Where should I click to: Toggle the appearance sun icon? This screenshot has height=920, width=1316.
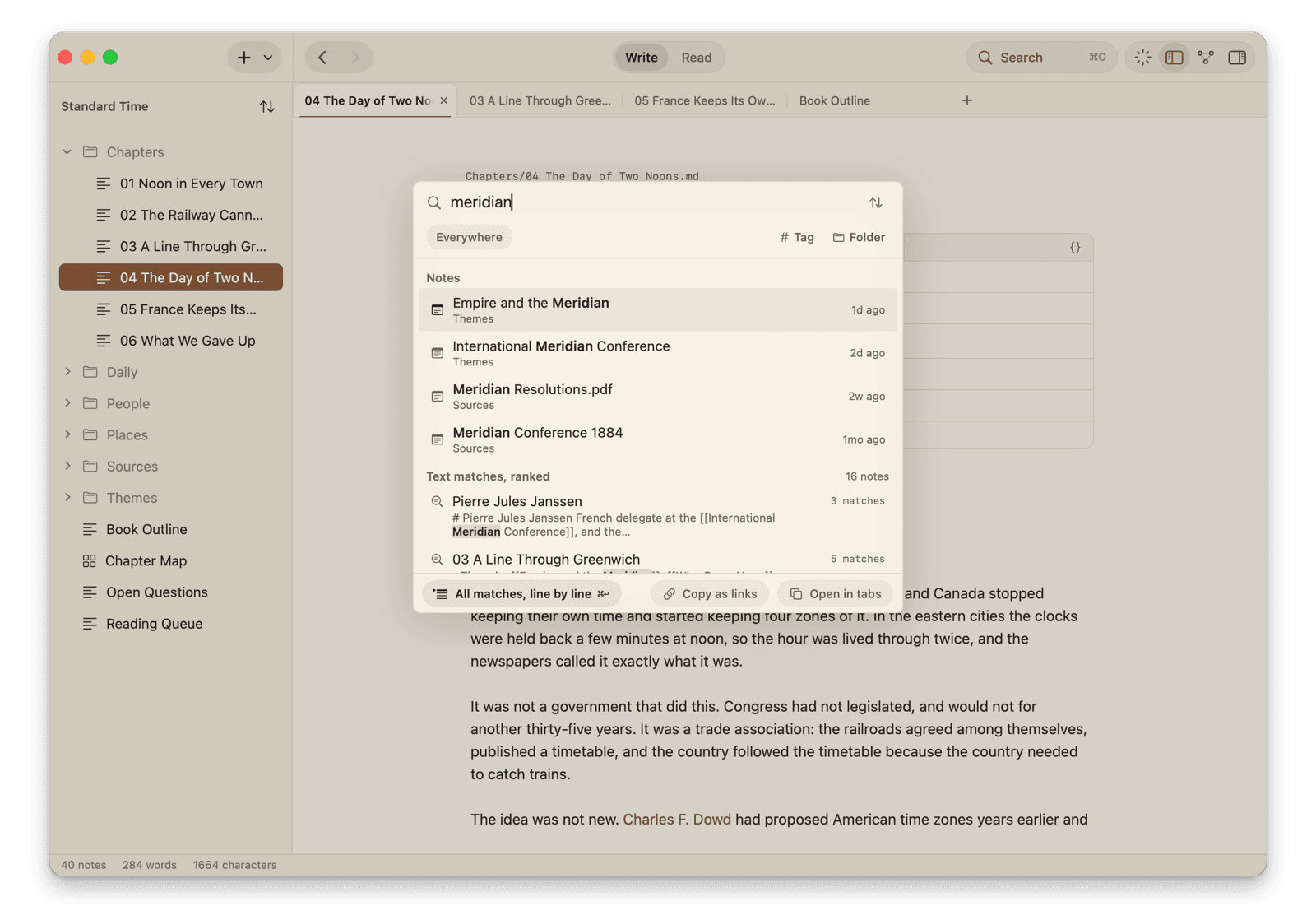[1142, 58]
